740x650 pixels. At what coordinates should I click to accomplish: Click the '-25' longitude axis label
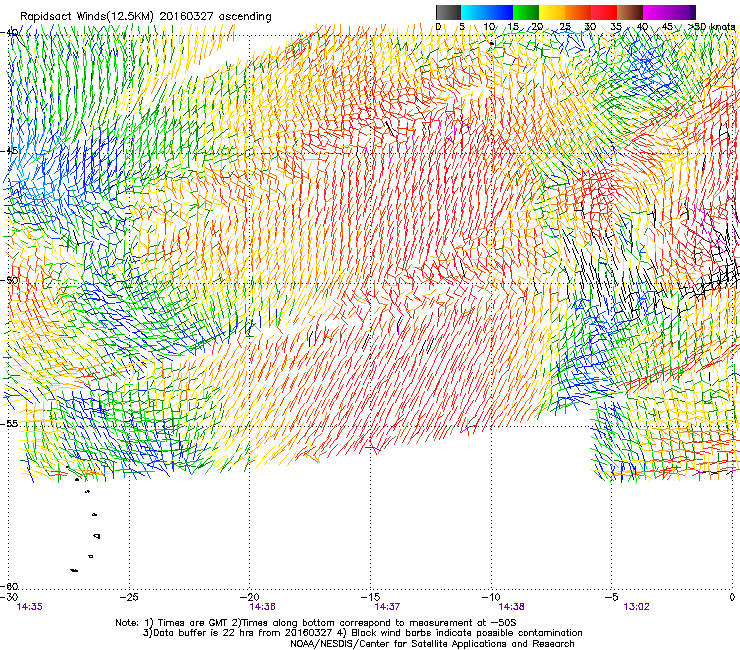point(129,597)
